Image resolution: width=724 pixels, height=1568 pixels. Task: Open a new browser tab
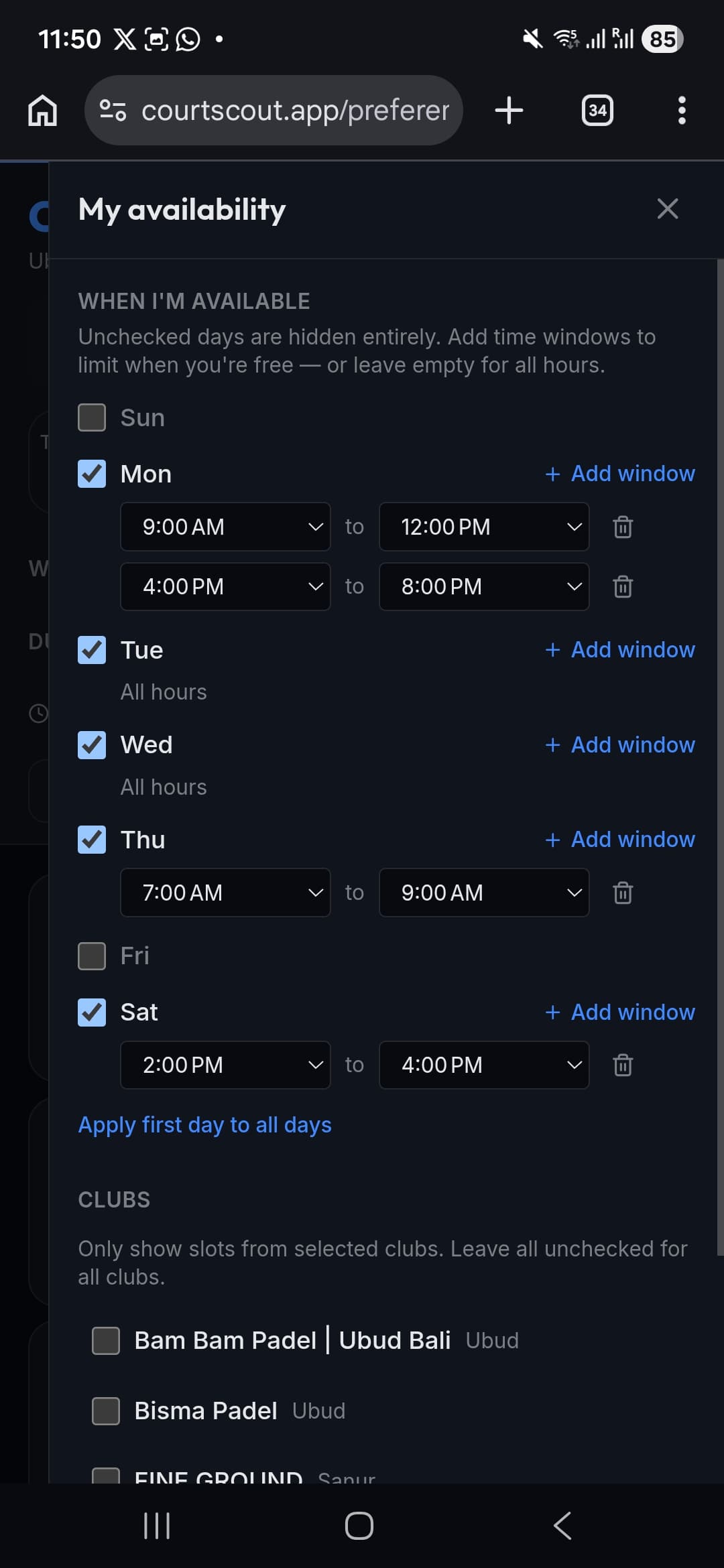509,110
